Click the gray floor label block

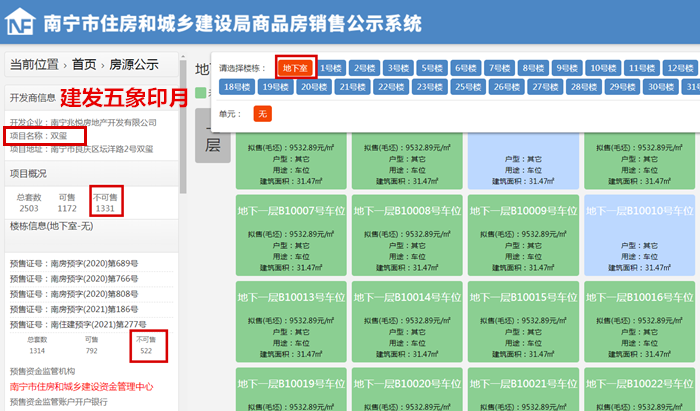click(x=213, y=136)
